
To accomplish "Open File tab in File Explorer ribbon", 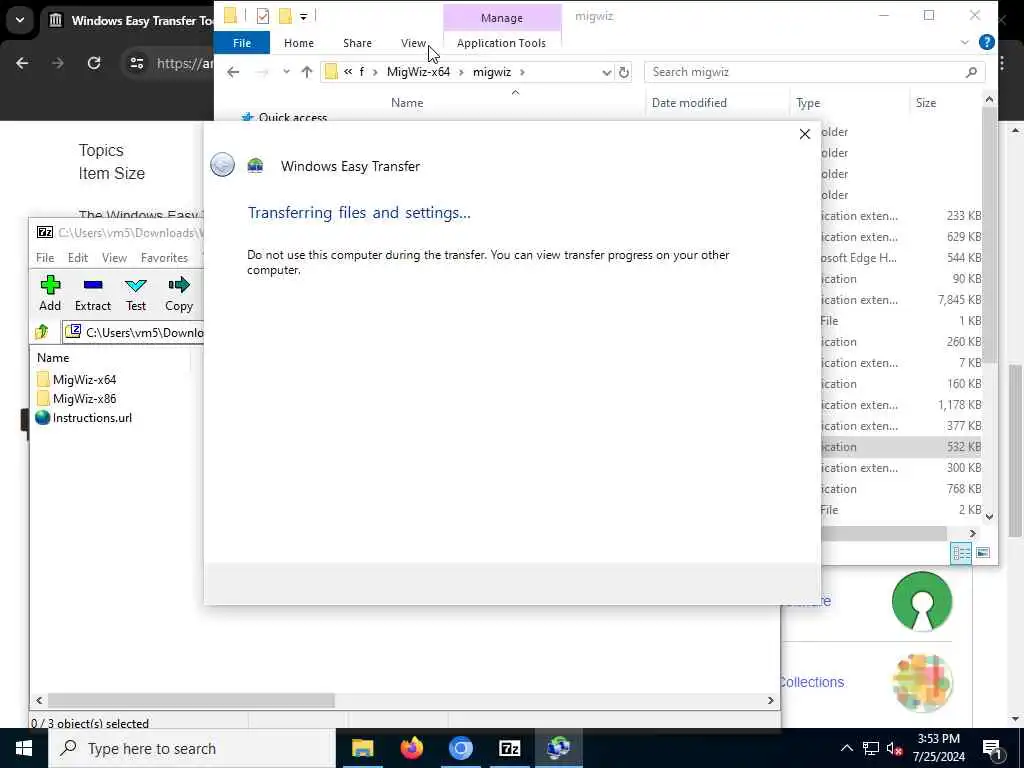I will coord(242,43).
